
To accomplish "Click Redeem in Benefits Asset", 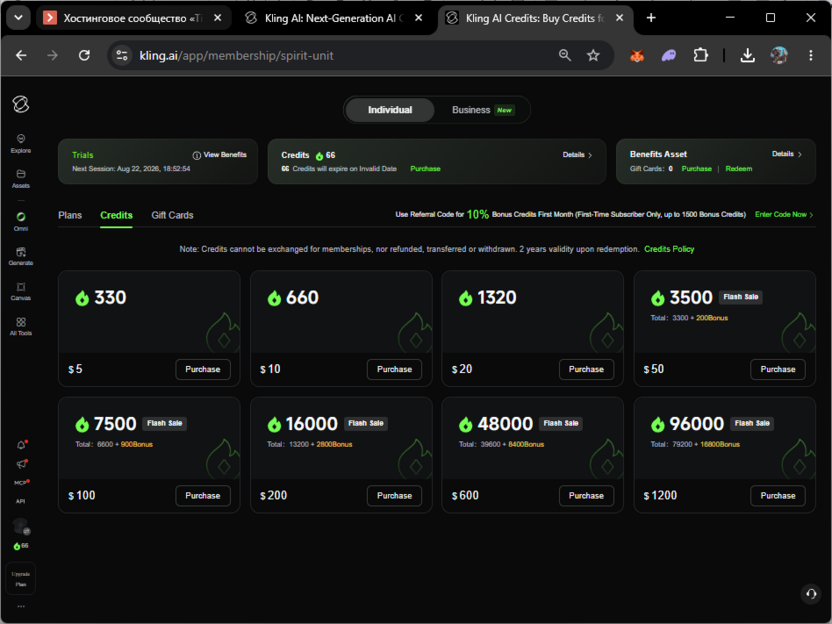I will (739, 169).
